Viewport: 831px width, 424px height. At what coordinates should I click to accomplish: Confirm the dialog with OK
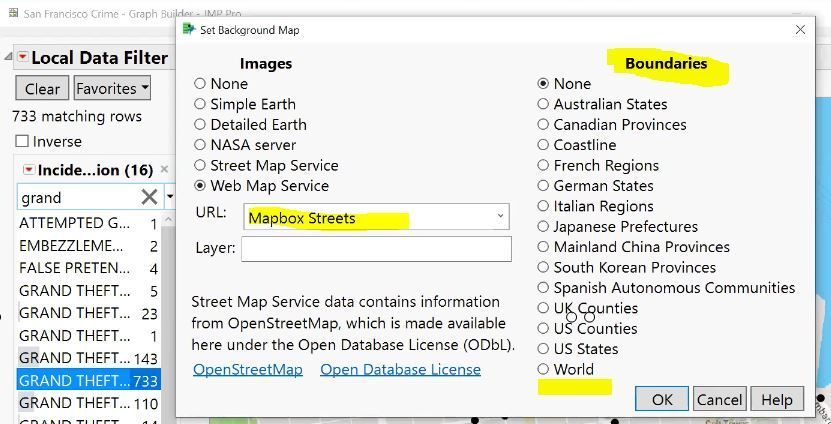point(662,399)
